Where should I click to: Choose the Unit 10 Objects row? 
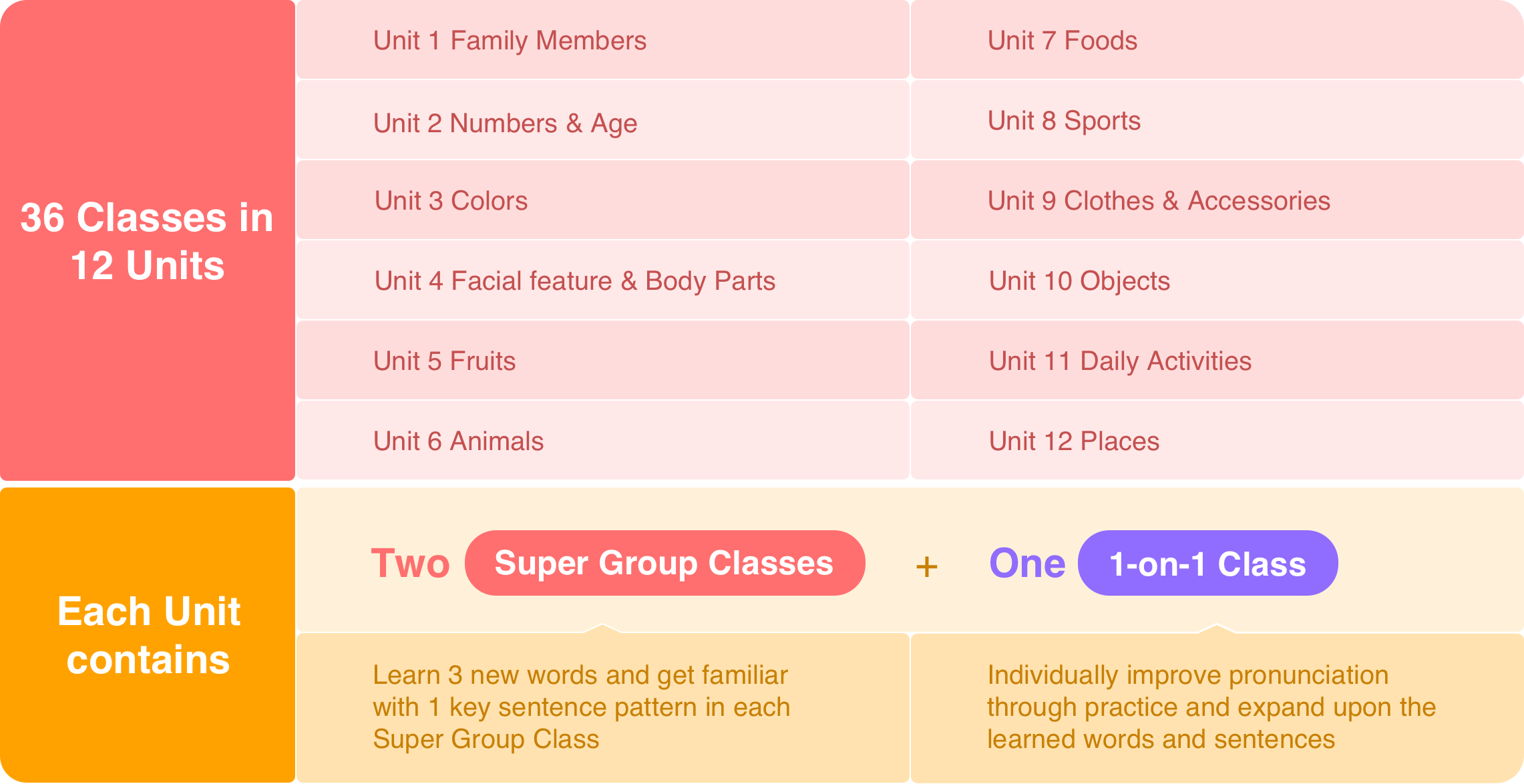(x=1079, y=281)
